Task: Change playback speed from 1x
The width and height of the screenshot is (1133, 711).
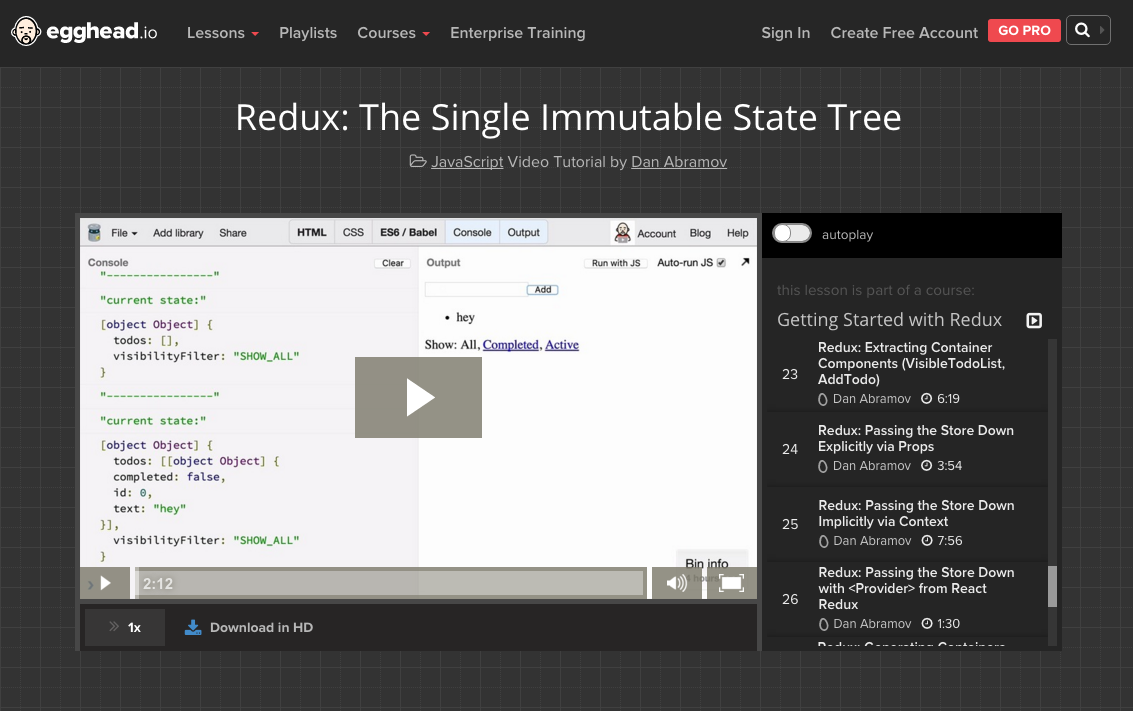Action: click(x=125, y=627)
